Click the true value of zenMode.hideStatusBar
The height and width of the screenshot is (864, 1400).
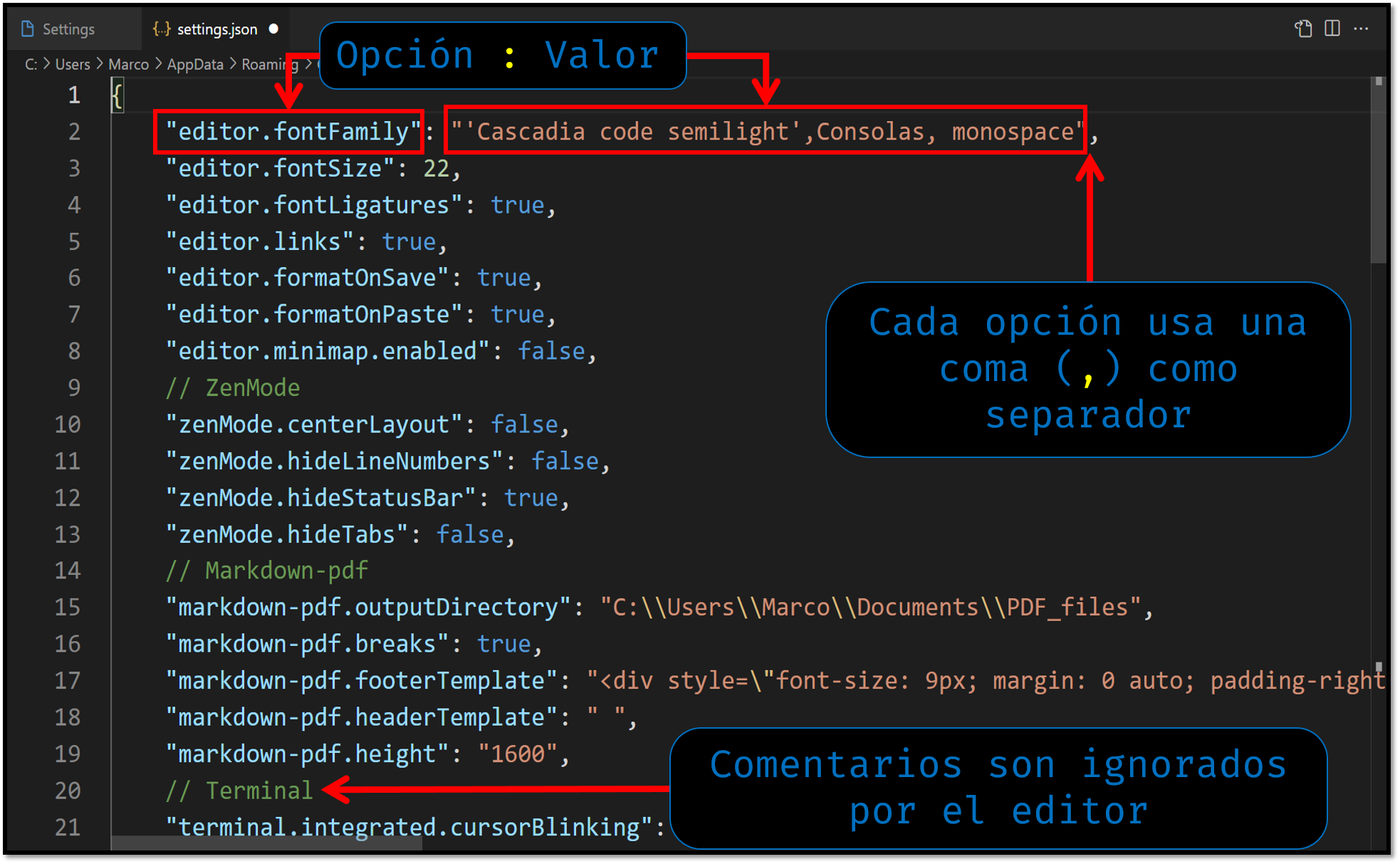point(531,498)
